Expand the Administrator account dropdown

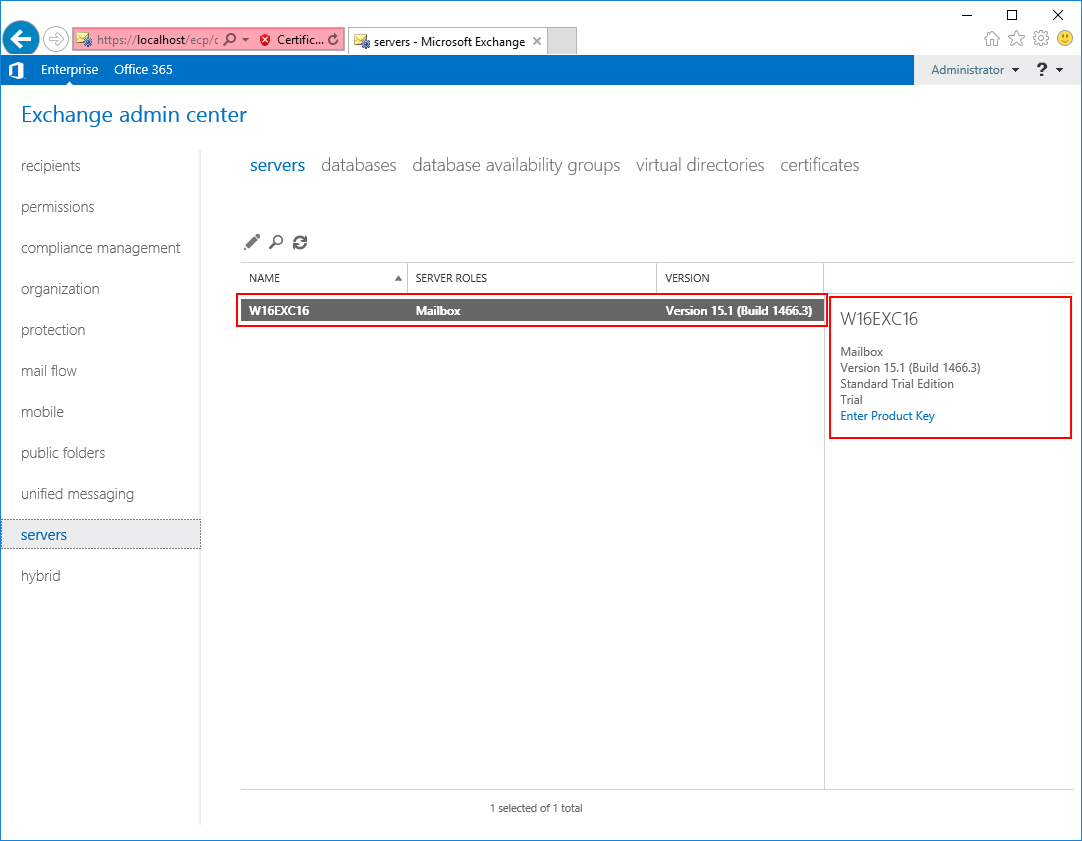point(974,70)
